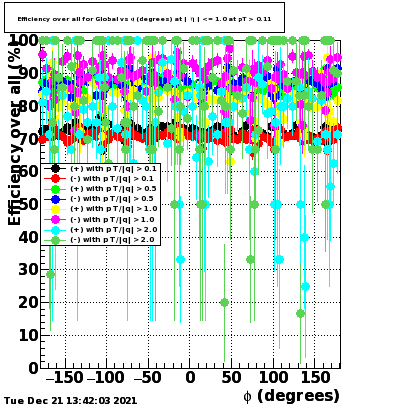Click the yellow legend marker
The image size is (400, 409).
click(x=56, y=209)
